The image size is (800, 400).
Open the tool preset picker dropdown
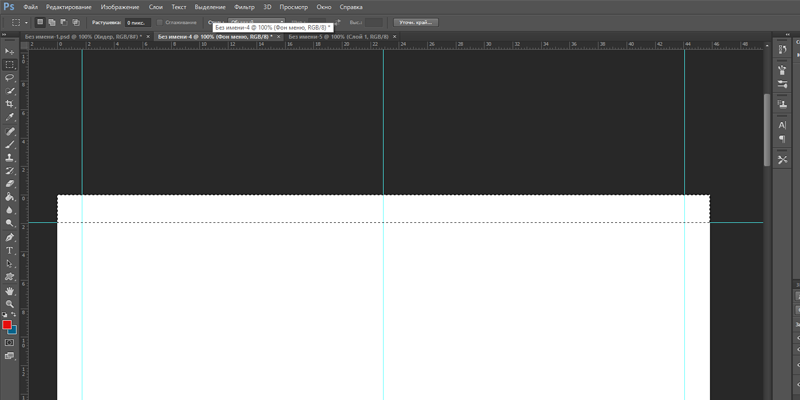[x=14, y=21]
